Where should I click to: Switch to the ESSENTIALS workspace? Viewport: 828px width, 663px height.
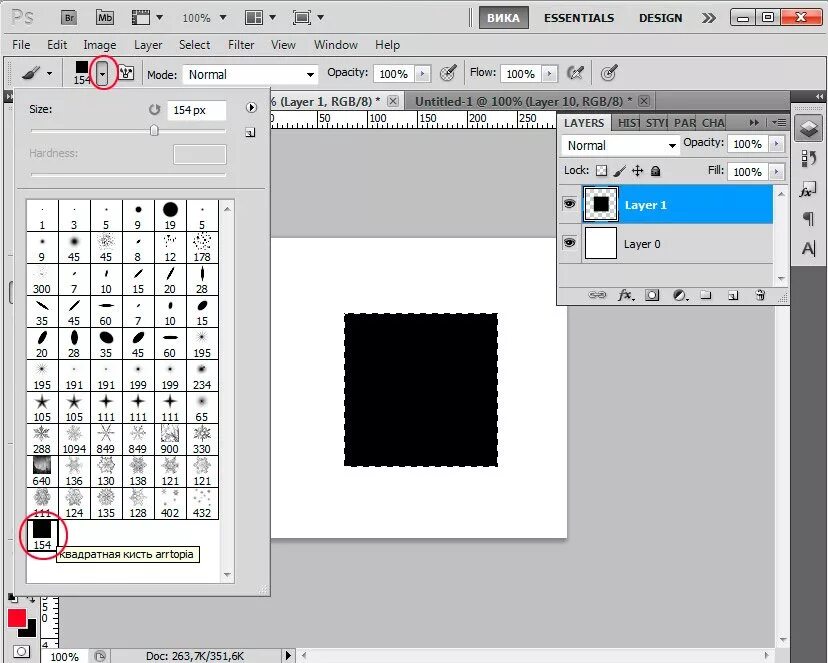pyautogui.click(x=579, y=18)
